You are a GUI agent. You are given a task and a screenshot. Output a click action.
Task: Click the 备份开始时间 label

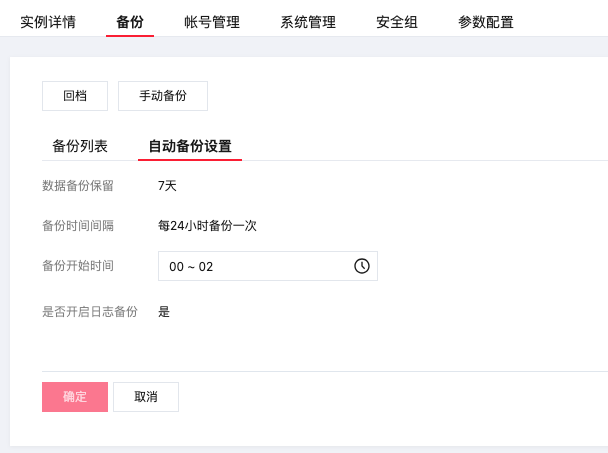click(x=78, y=266)
